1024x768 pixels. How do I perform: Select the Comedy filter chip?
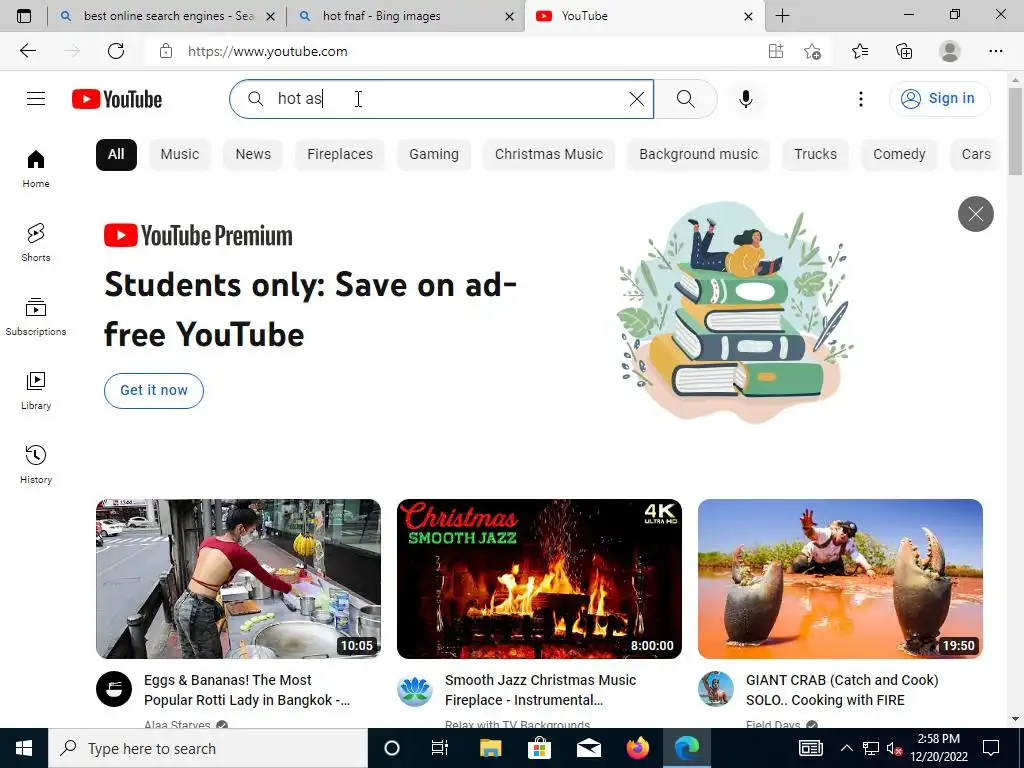pyautogui.click(x=899, y=155)
